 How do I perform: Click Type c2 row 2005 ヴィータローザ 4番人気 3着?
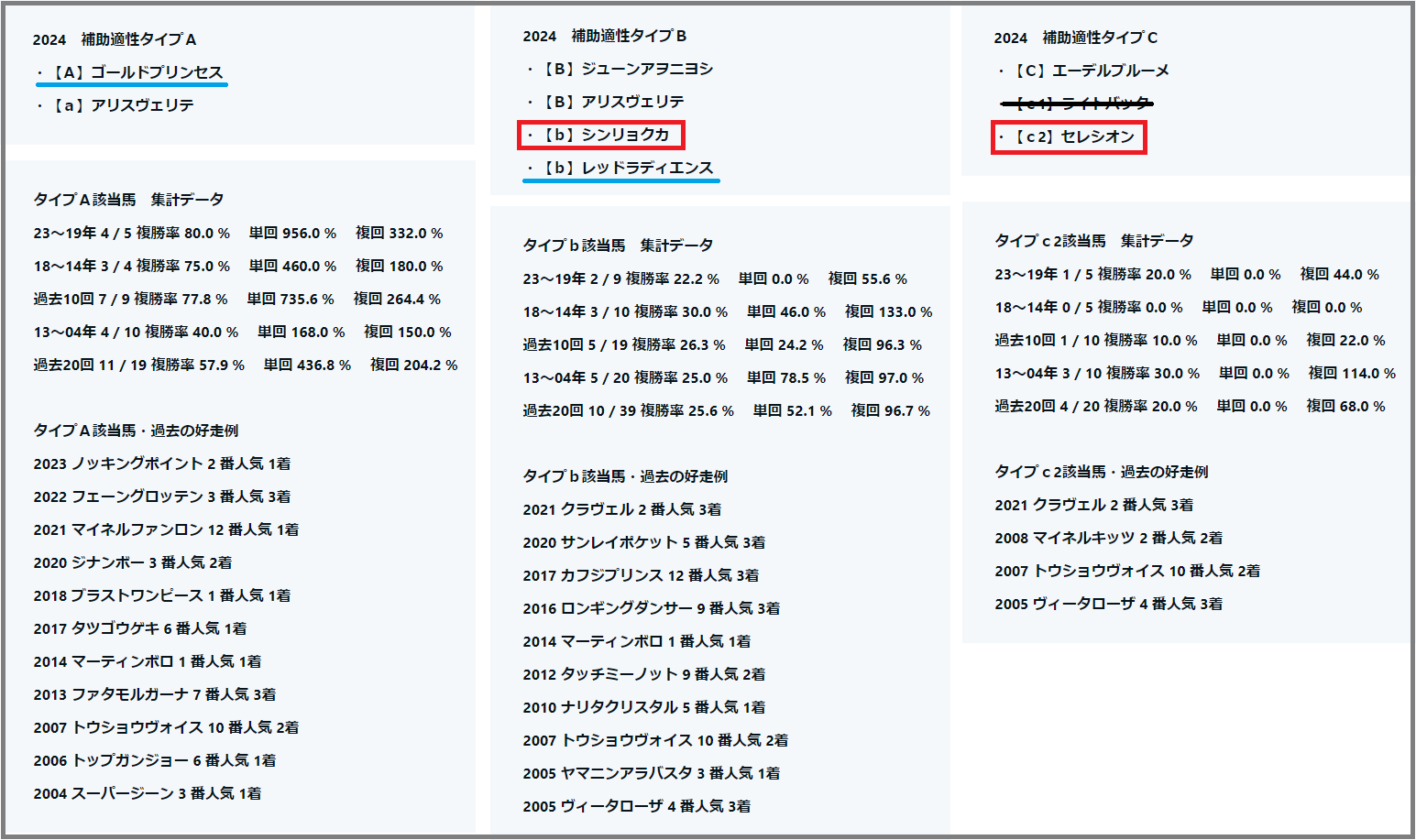click(1109, 605)
